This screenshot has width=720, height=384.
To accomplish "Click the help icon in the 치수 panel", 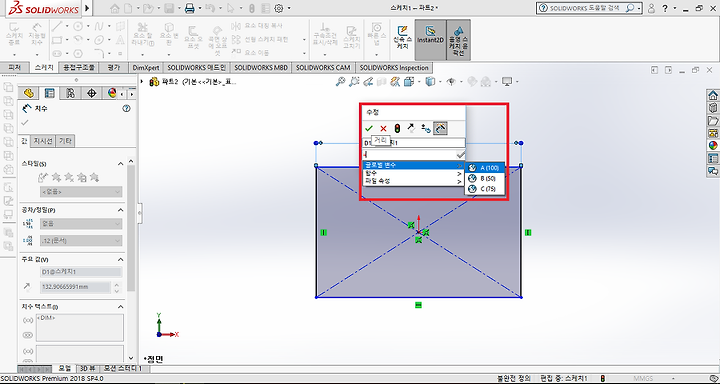I will [x=127, y=109].
